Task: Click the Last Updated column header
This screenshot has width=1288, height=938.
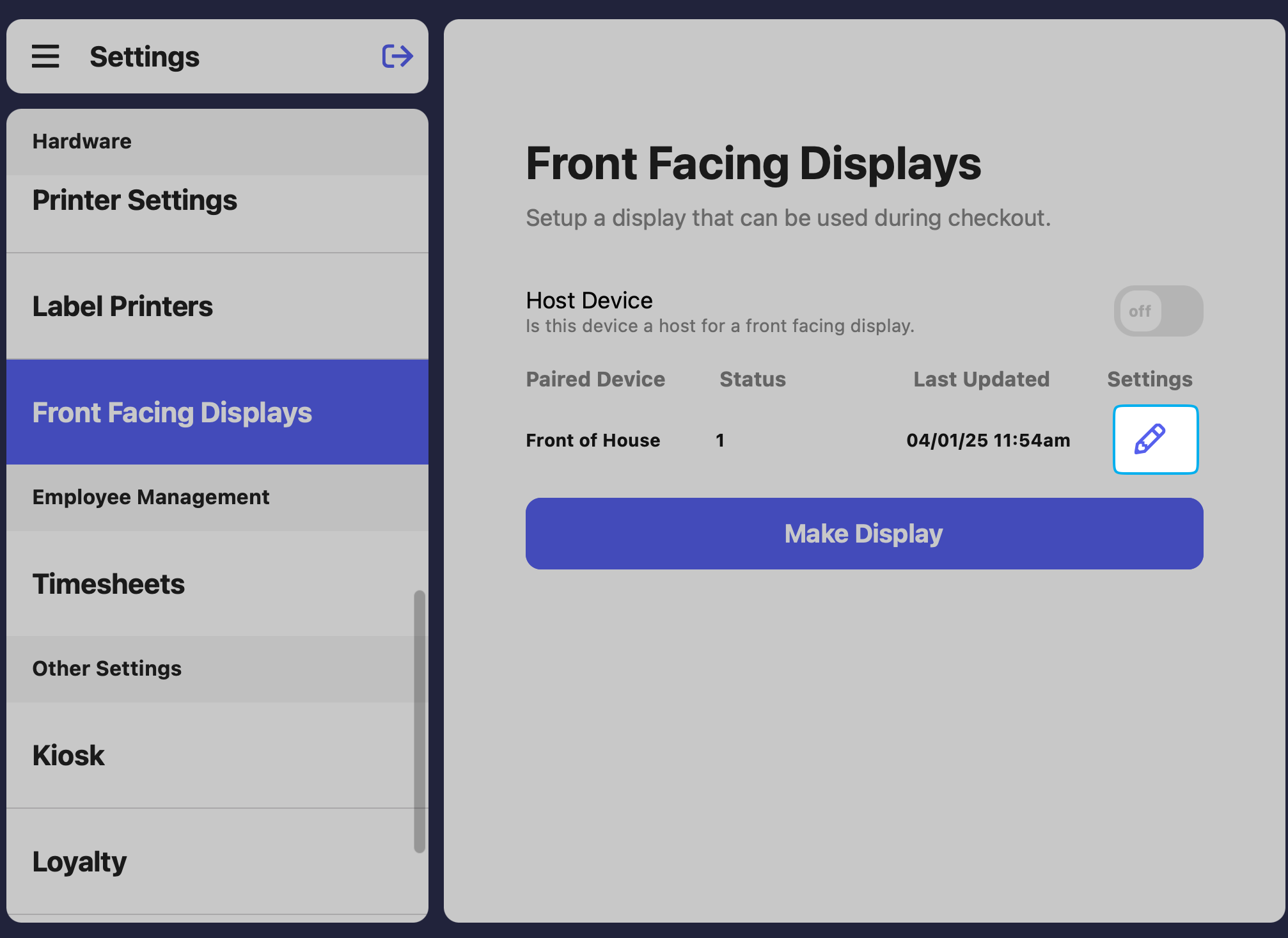Action: pos(981,379)
